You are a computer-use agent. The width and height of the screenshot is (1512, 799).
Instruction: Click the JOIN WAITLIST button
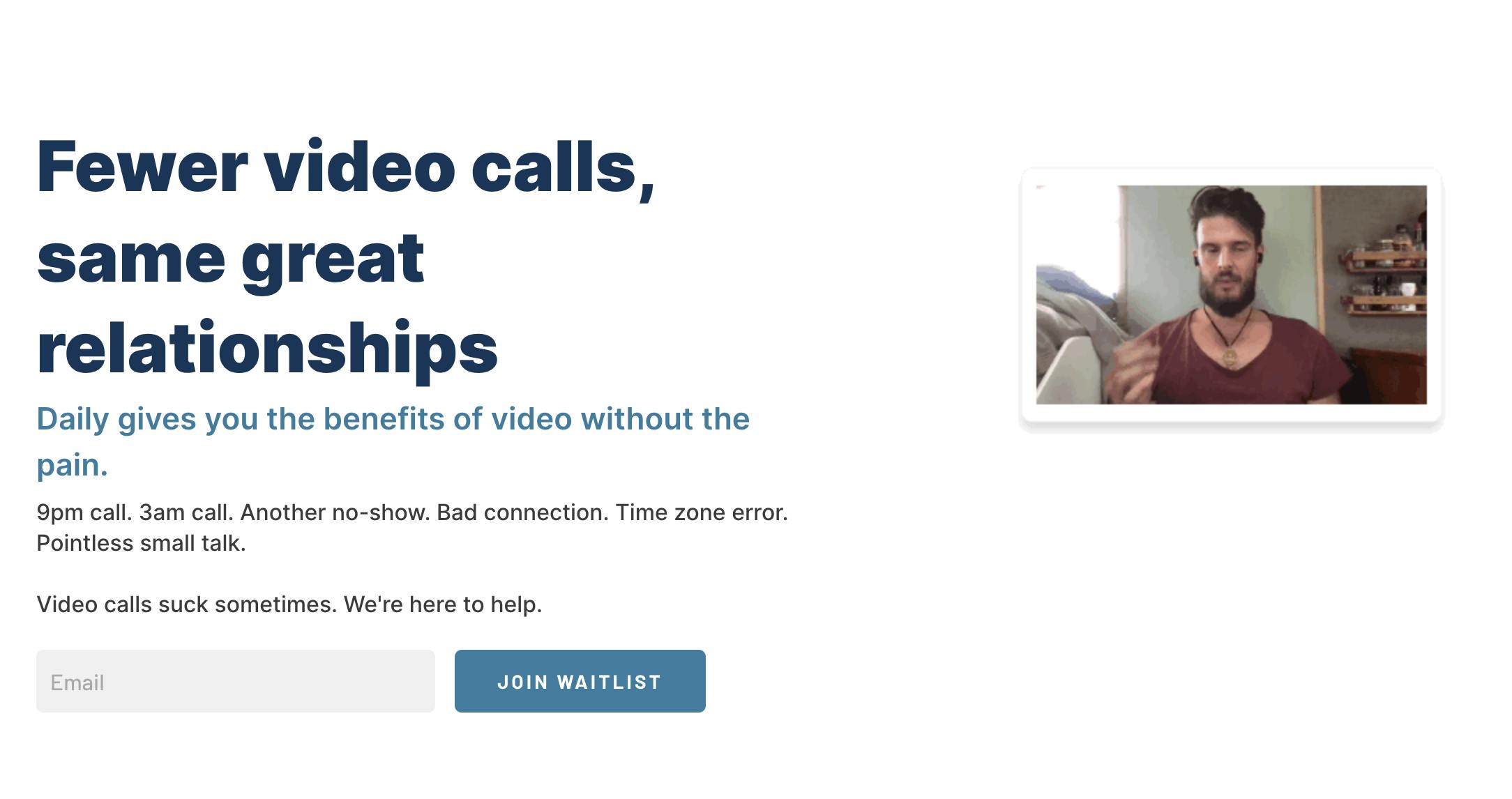(x=580, y=681)
